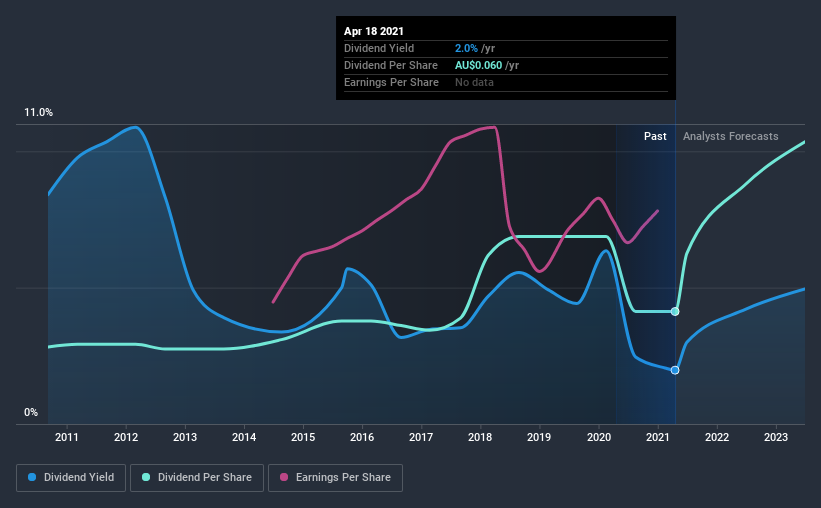Click the 0% y-axis label
821x508 pixels.
coord(31,413)
